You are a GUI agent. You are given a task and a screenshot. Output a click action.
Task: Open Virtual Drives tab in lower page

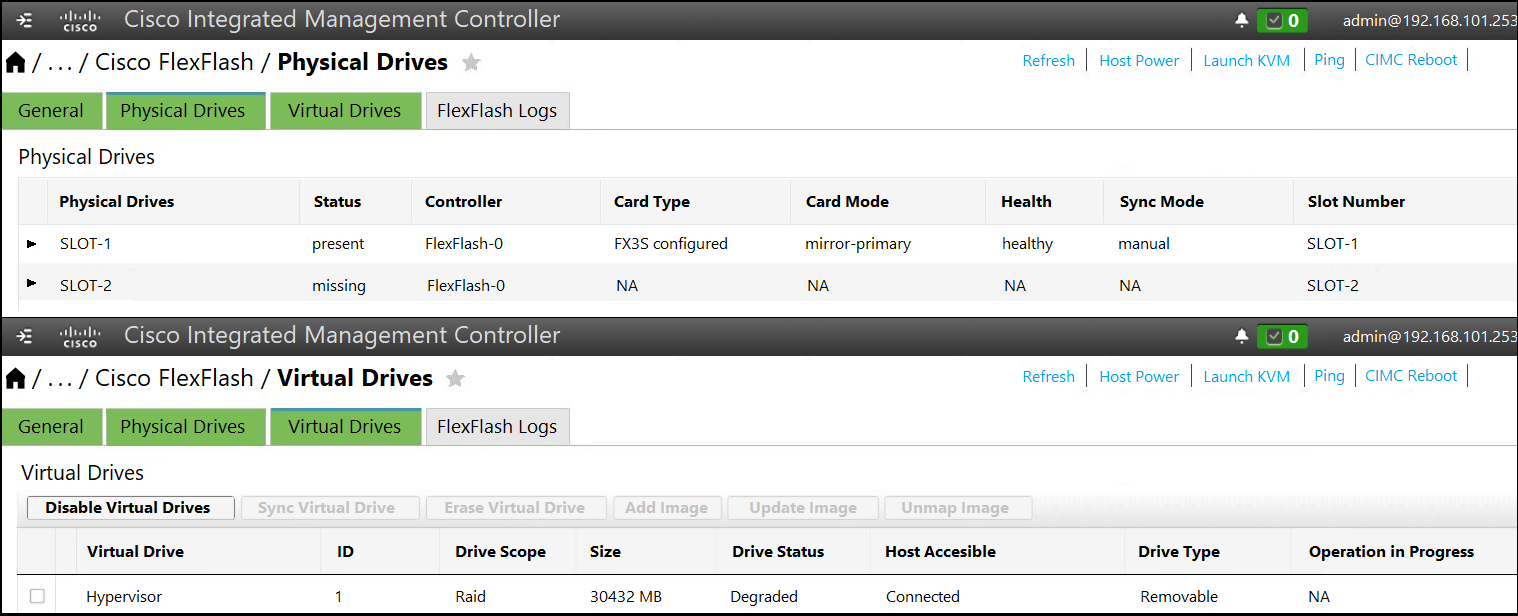pyautogui.click(x=345, y=426)
